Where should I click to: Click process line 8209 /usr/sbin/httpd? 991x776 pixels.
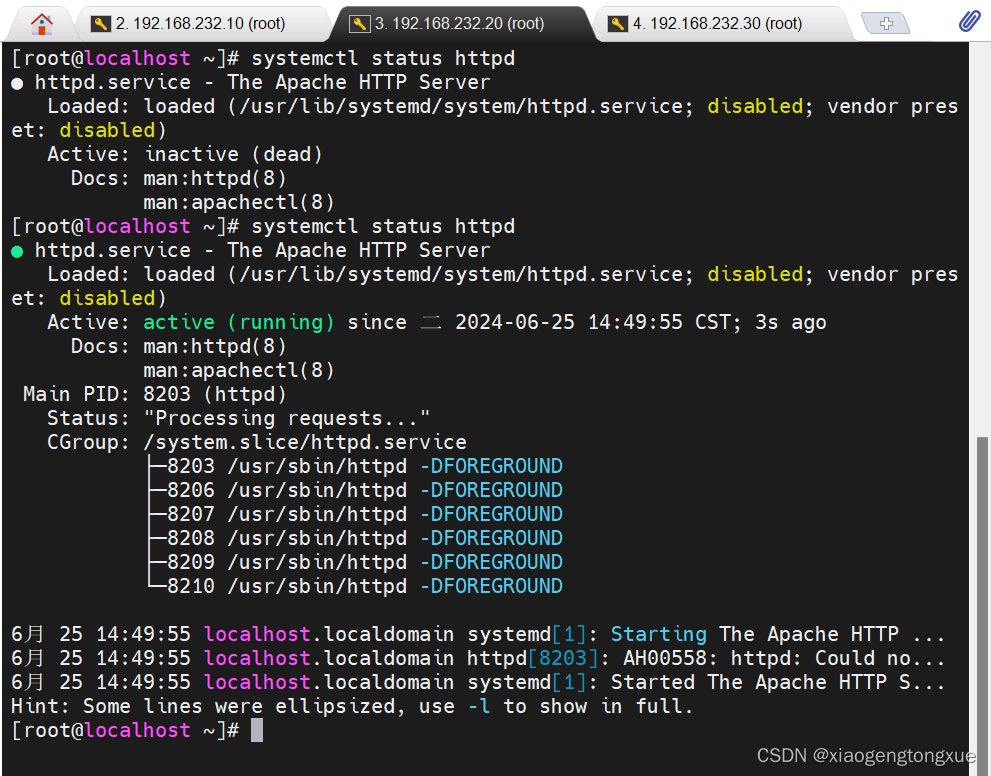(x=355, y=562)
